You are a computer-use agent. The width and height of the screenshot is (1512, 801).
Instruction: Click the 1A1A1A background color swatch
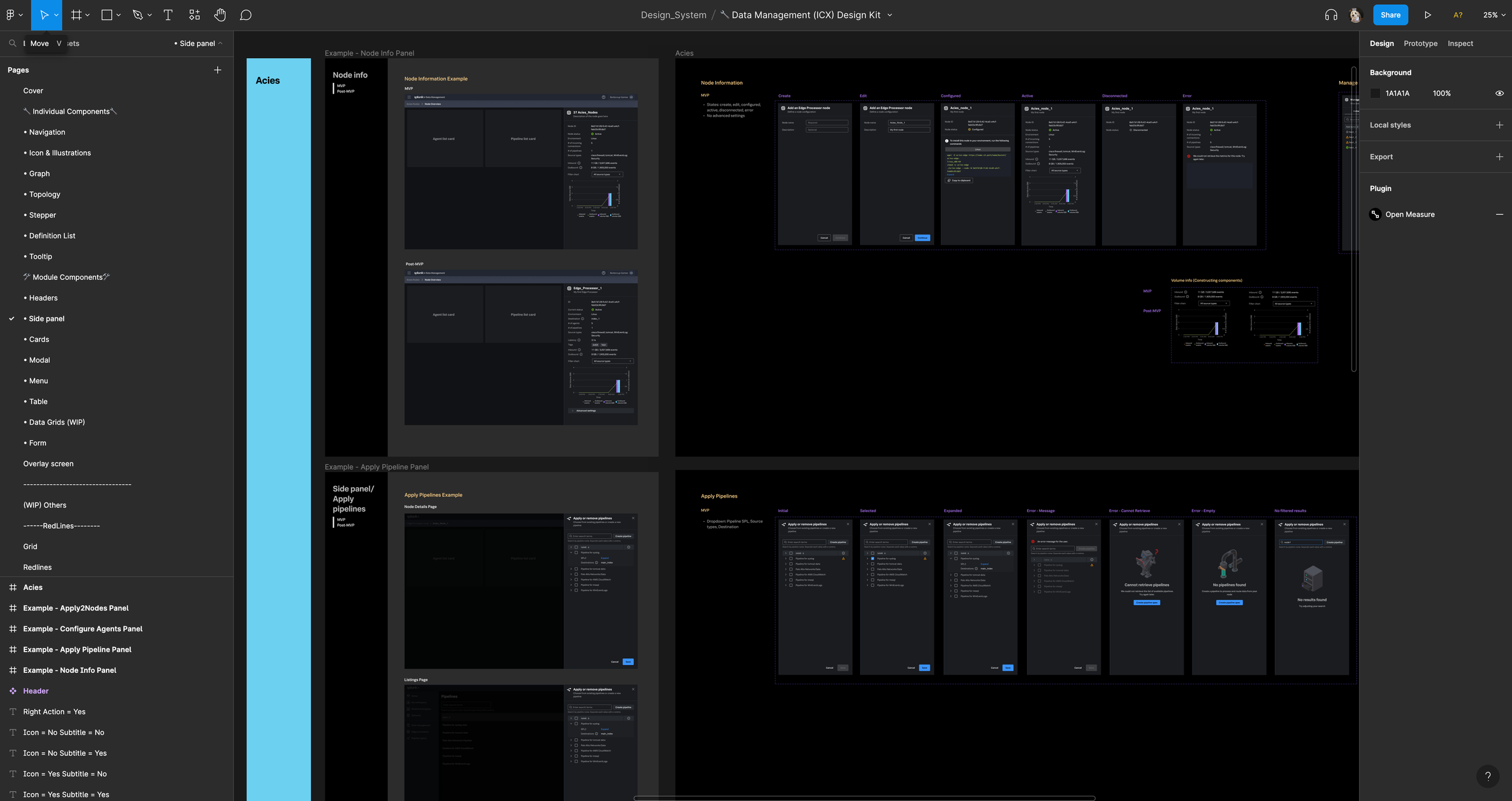point(1375,93)
